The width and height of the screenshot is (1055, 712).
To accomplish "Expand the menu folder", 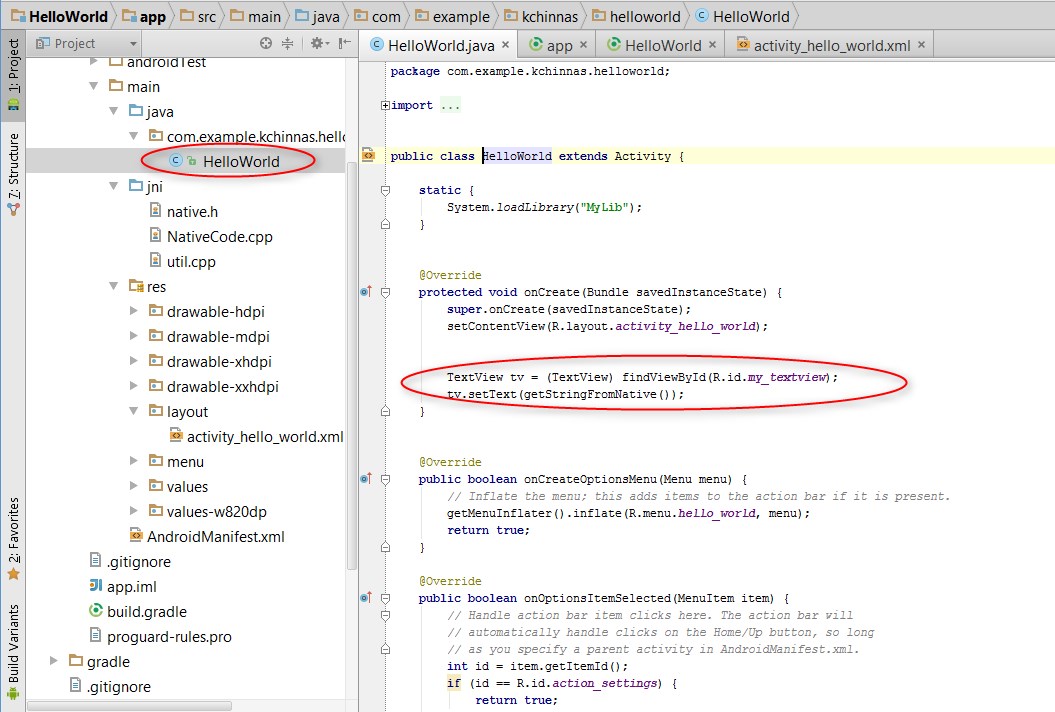I will point(134,461).
